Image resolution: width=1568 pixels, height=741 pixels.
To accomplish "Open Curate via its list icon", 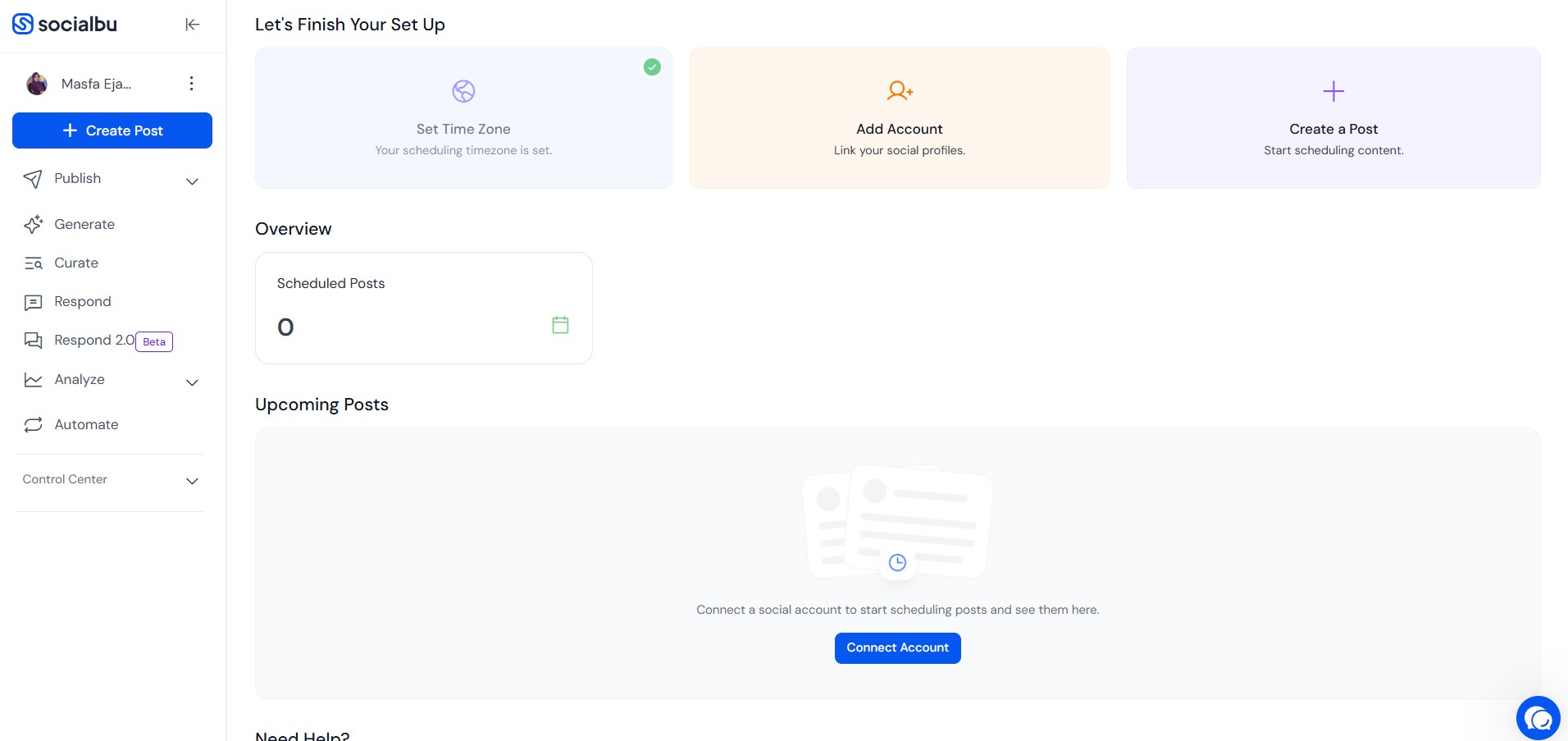I will 33,263.
